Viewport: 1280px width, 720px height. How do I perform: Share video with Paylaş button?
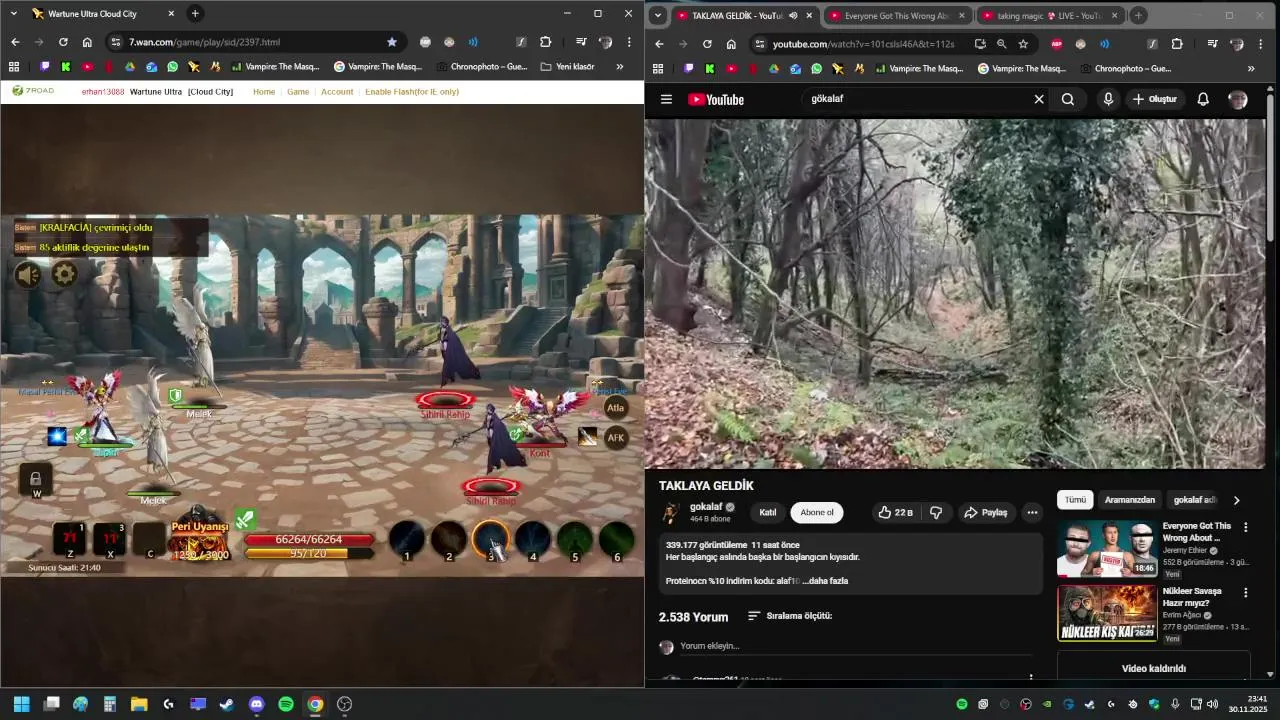pyautogui.click(x=986, y=512)
